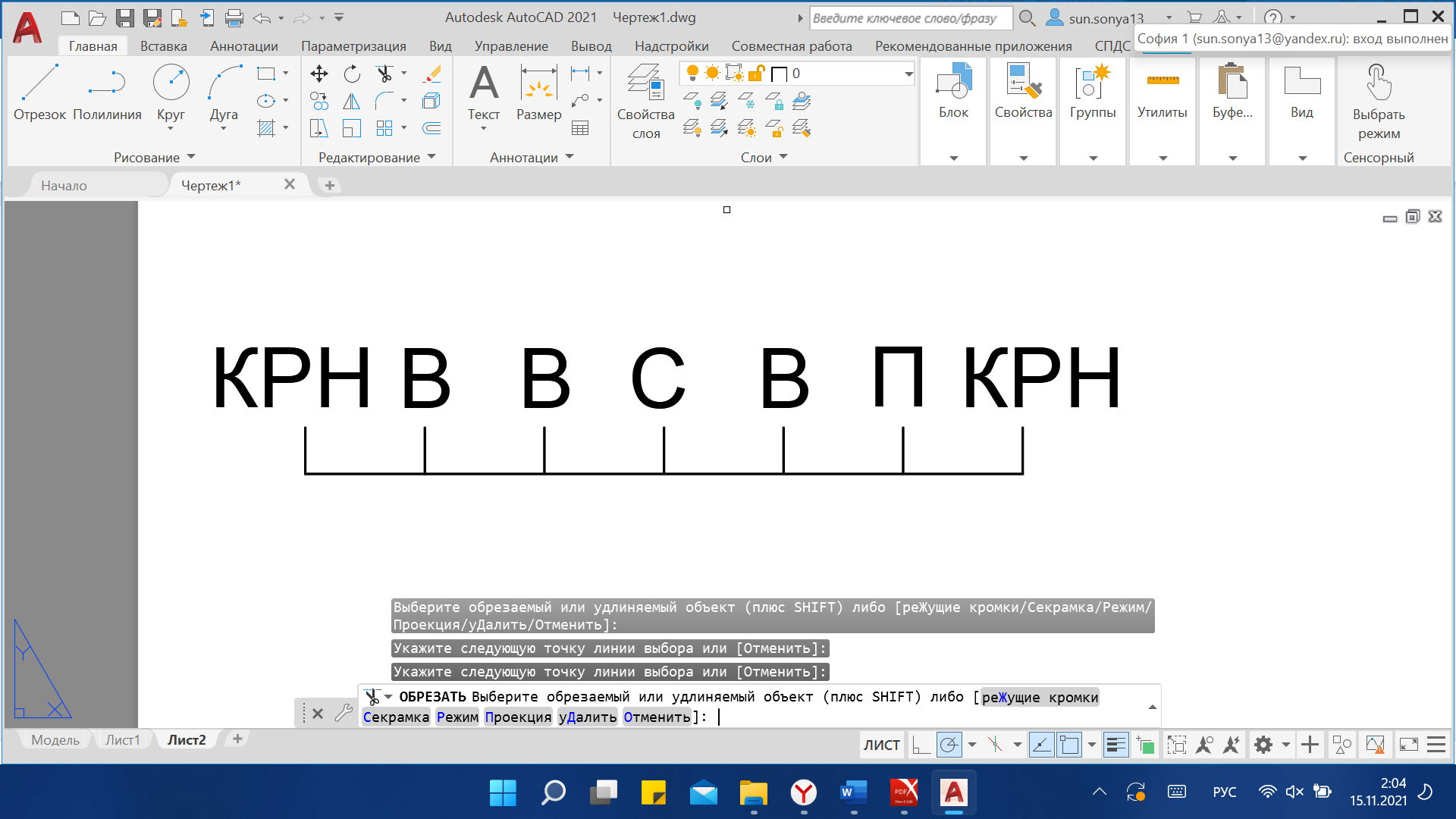This screenshot has width=1456, height=819.
Task: Choose the уДалить command option
Action: point(588,717)
